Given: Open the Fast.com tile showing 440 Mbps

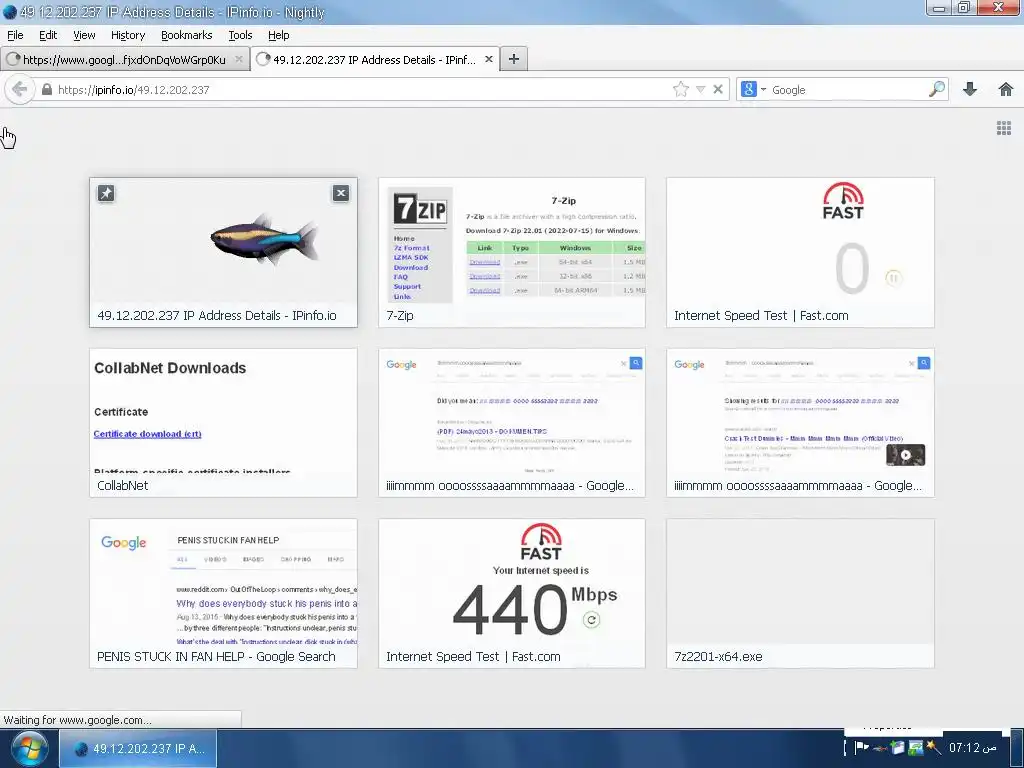Looking at the screenshot, I should point(511,593).
